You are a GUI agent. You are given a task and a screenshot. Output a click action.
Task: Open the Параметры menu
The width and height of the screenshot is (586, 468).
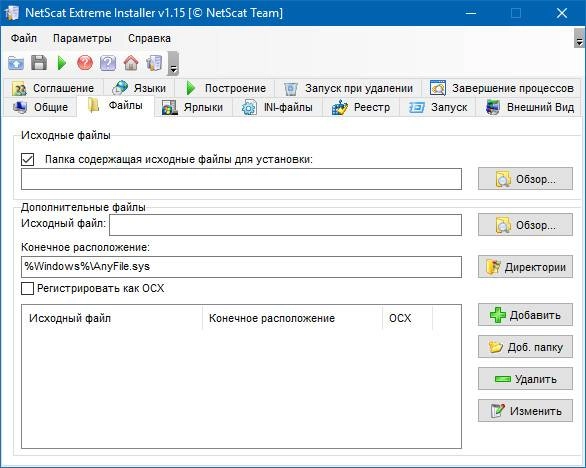click(x=82, y=38)
